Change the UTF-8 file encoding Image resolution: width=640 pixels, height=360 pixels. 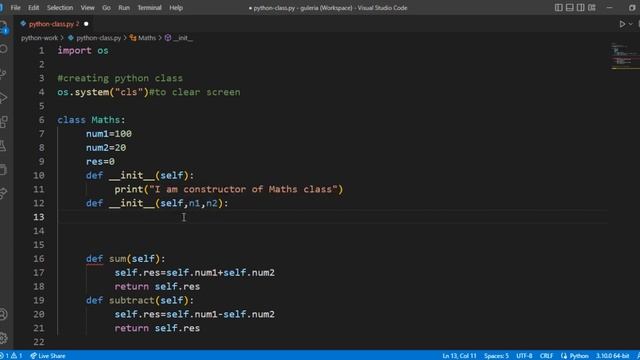pyautogui.click(x=524, y=356)
